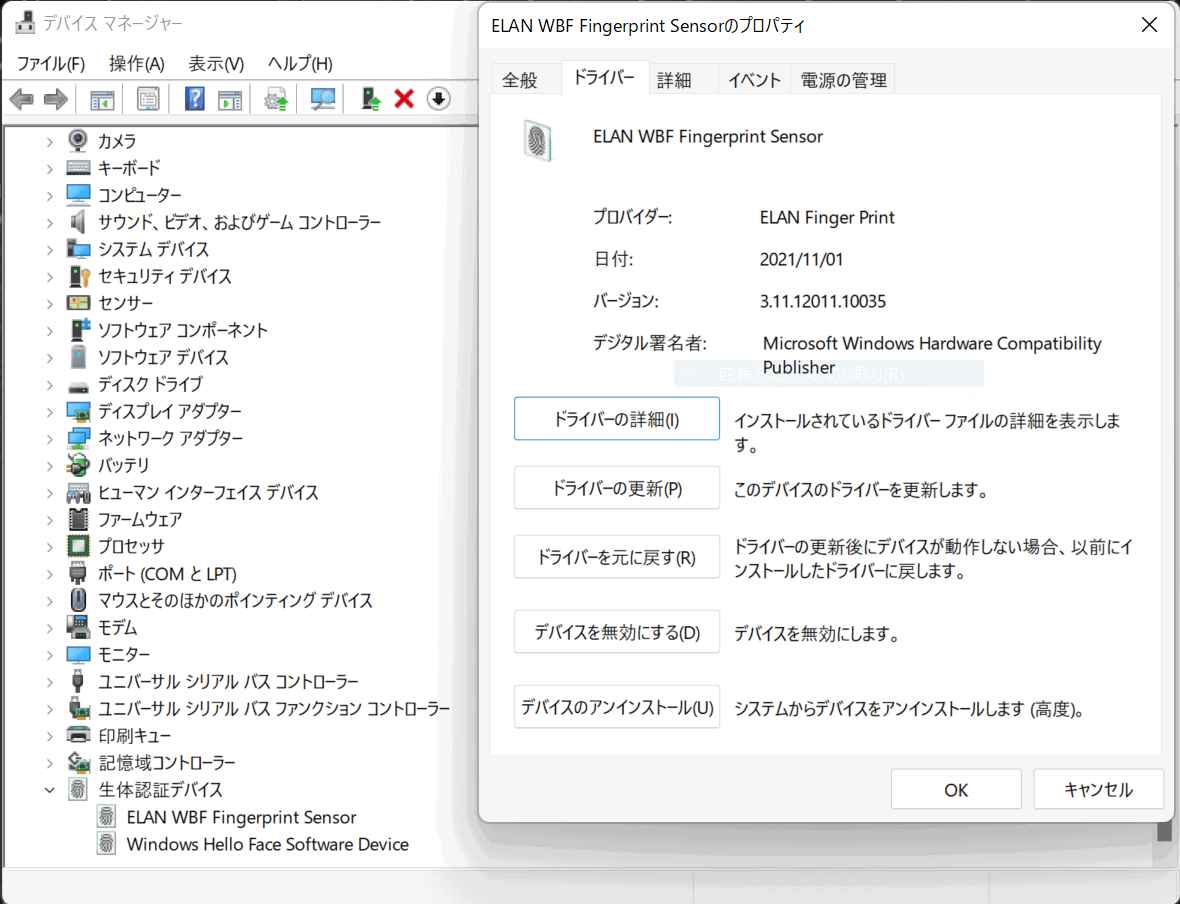
Task: Expand the ソフトウェア コンポーネント category
Action: tap(50, 330)
